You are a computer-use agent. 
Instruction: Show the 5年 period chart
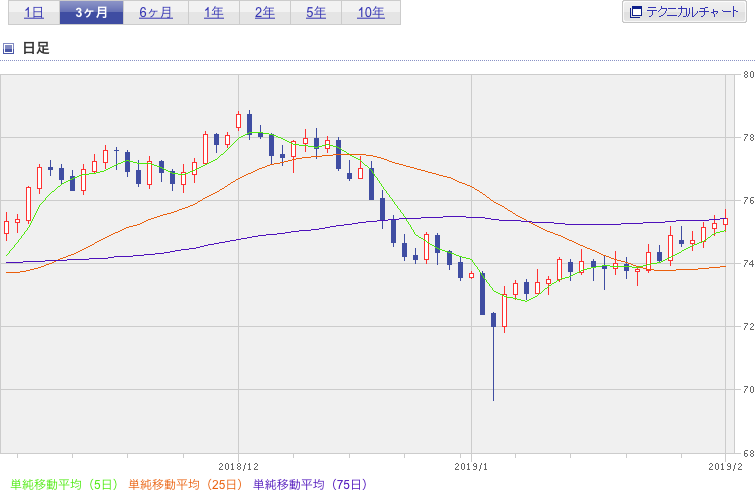[316, 13]
